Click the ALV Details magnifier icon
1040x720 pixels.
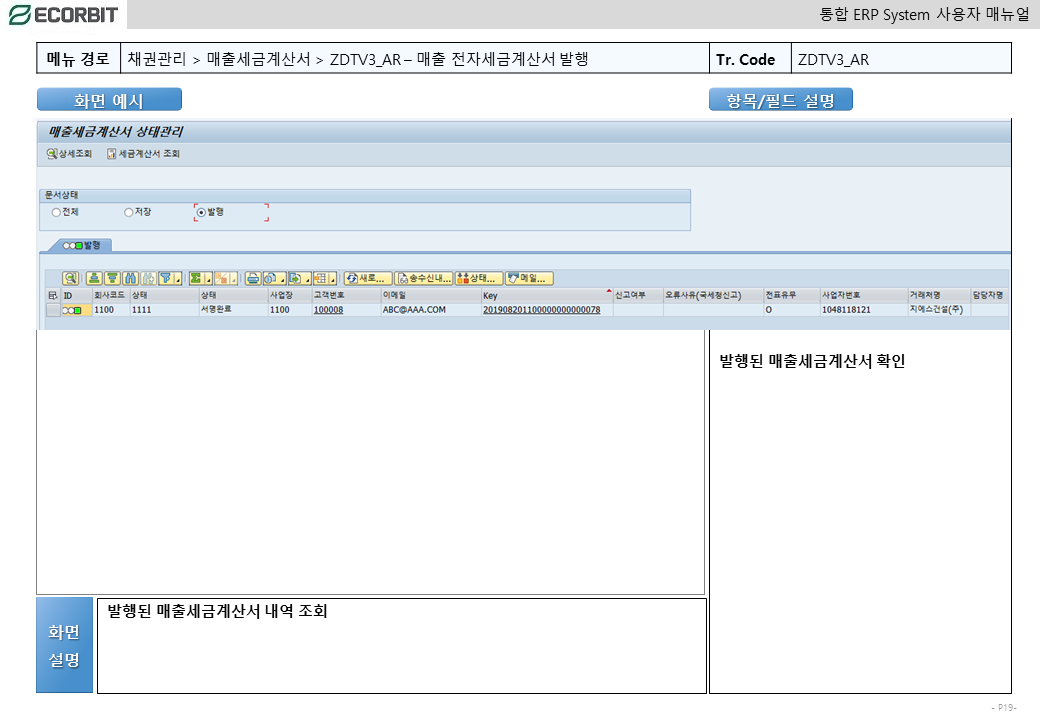coord(70,278)
